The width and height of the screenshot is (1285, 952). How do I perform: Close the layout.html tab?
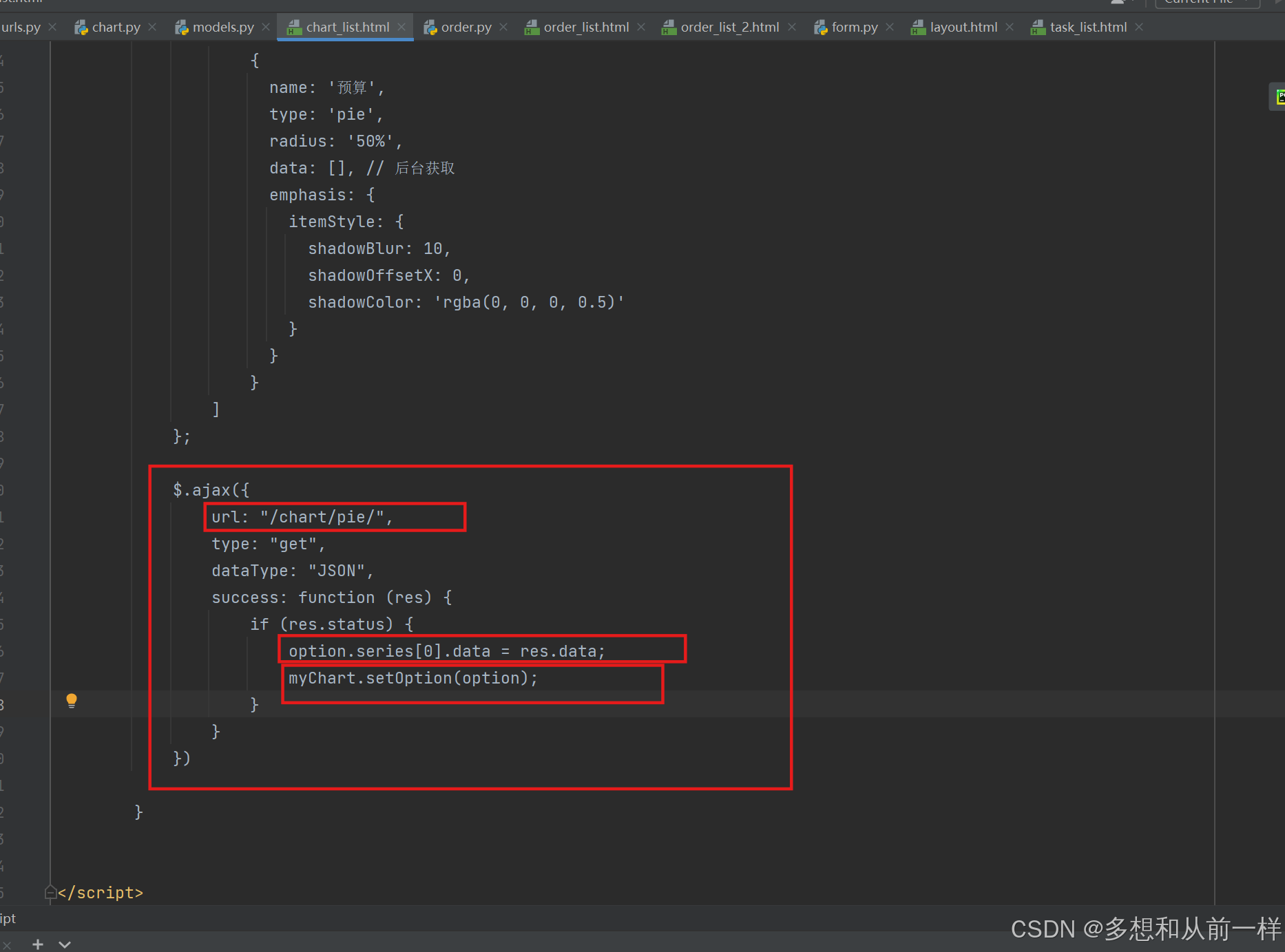coord(1010,27)
